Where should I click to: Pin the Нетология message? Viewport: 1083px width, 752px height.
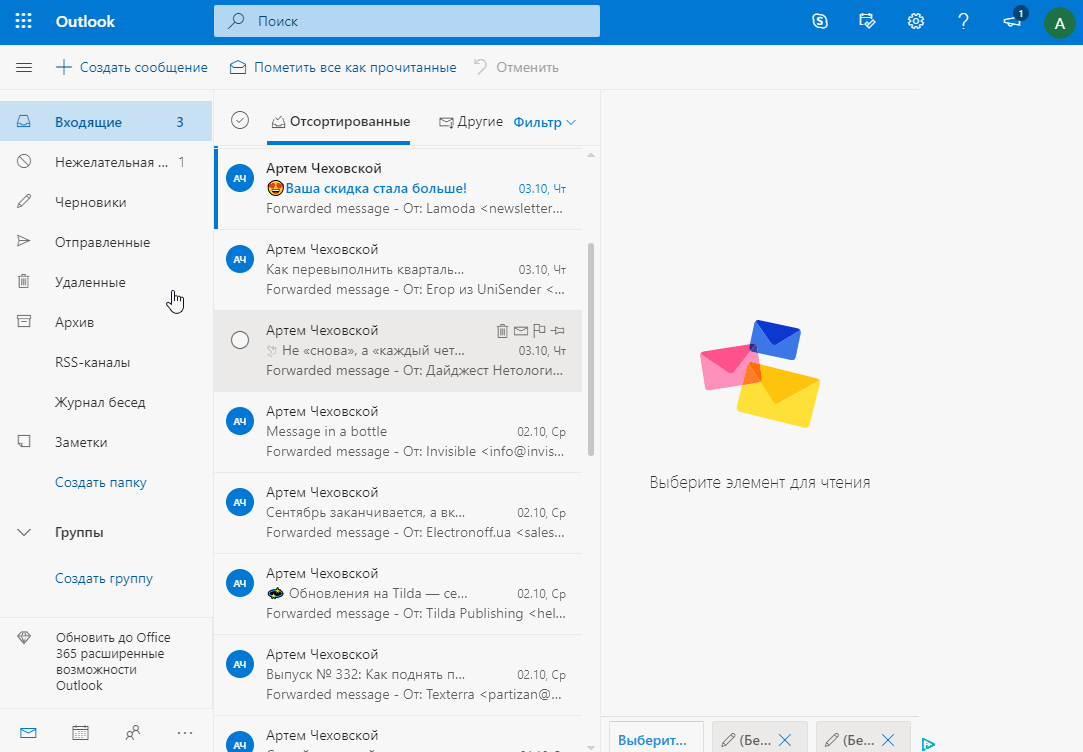tap(558, 331)
